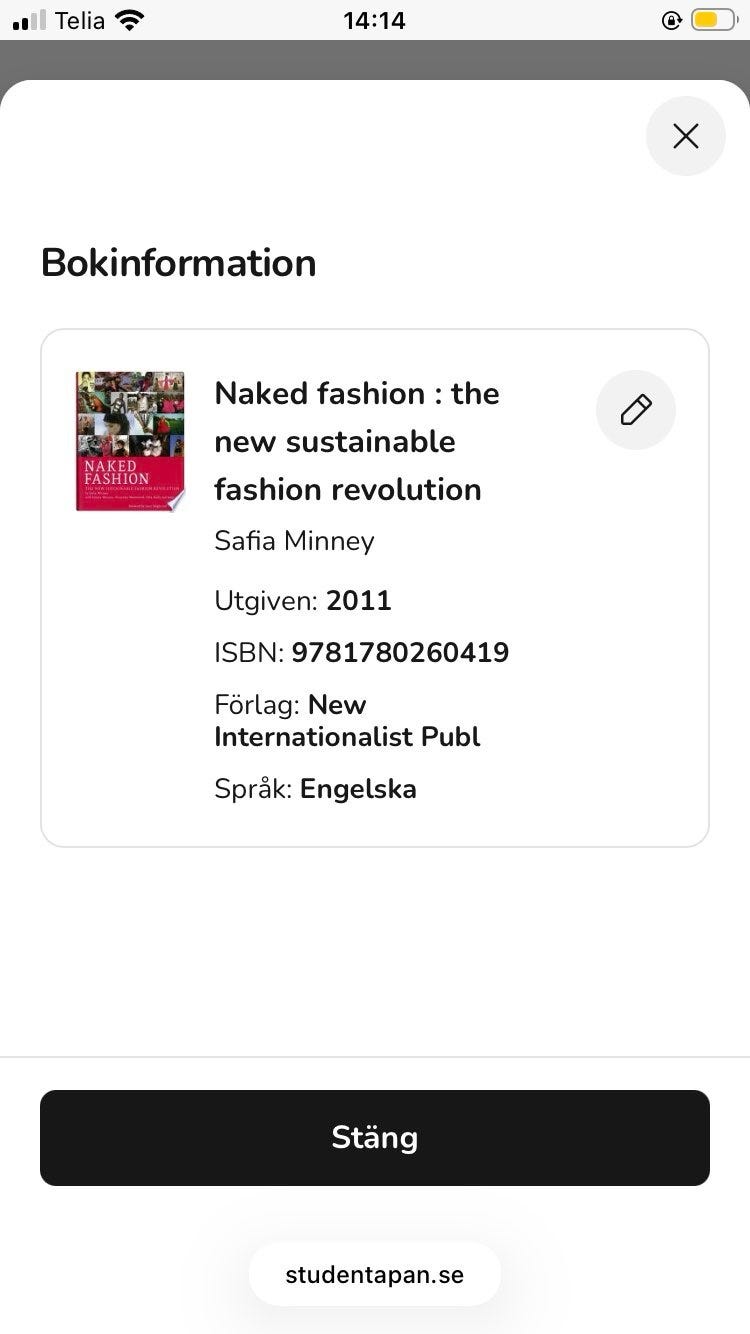
Task: Open the Naked Fashion cover thumbnail
Action: pyautogui.click(x=130, y=441)
